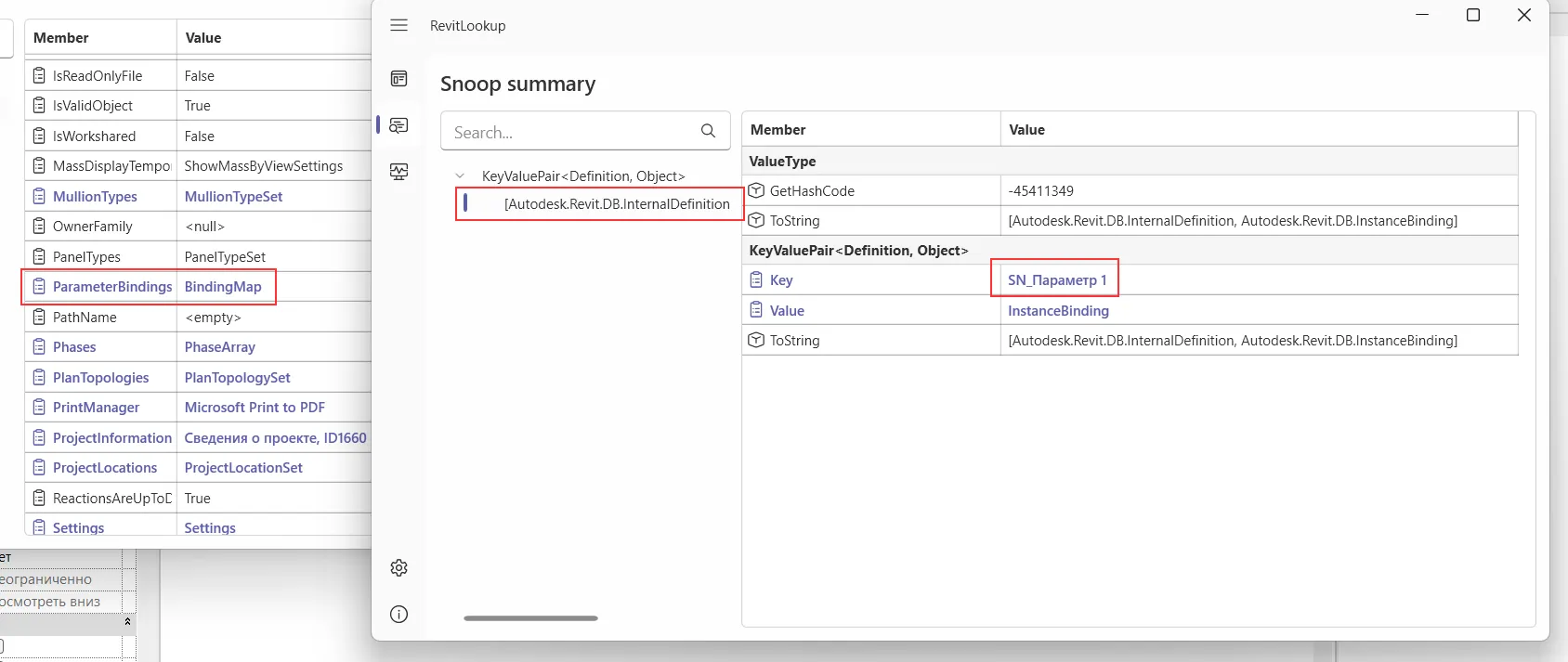Image resolution: width=1568 pixels, height=662 pixels.
Task: Click the ValueType group header row
Action: click(1130, 161)
